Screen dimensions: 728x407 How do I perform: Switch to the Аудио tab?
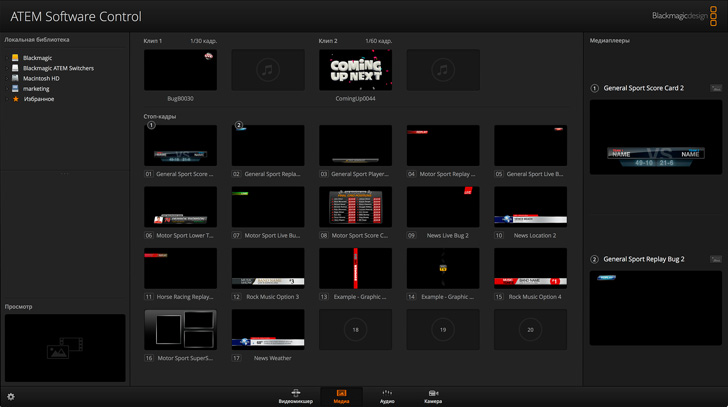tap(387, 396)
